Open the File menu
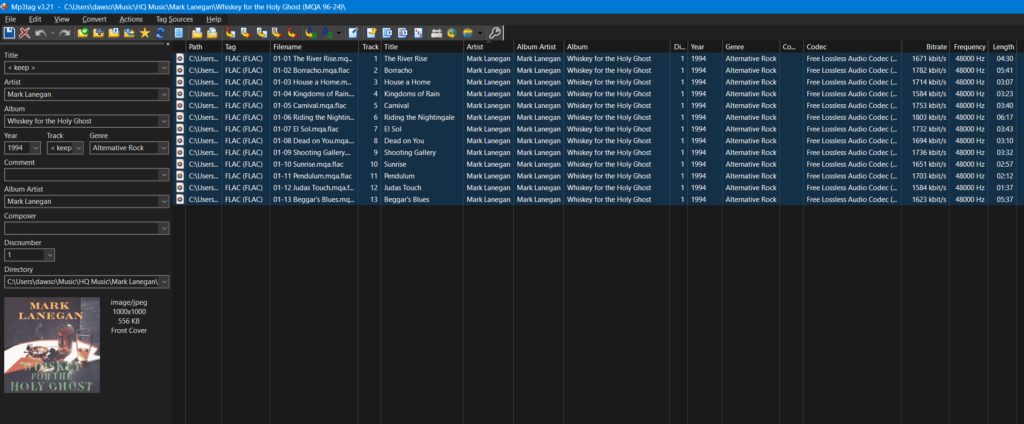This screenshot has width=1024, height=424. tap(10, 19)
